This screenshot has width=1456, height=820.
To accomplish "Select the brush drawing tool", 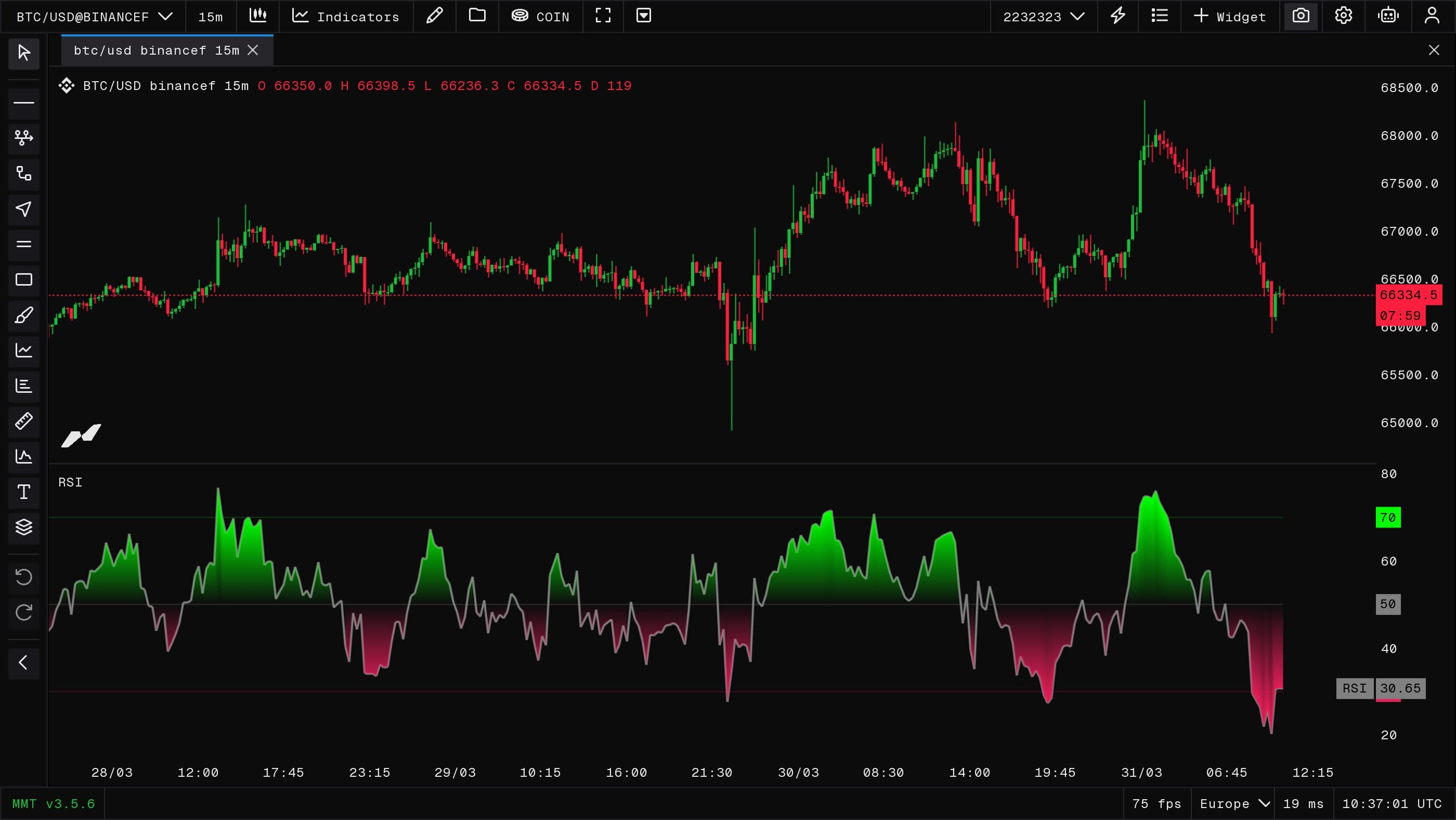I will coord(24,315).
